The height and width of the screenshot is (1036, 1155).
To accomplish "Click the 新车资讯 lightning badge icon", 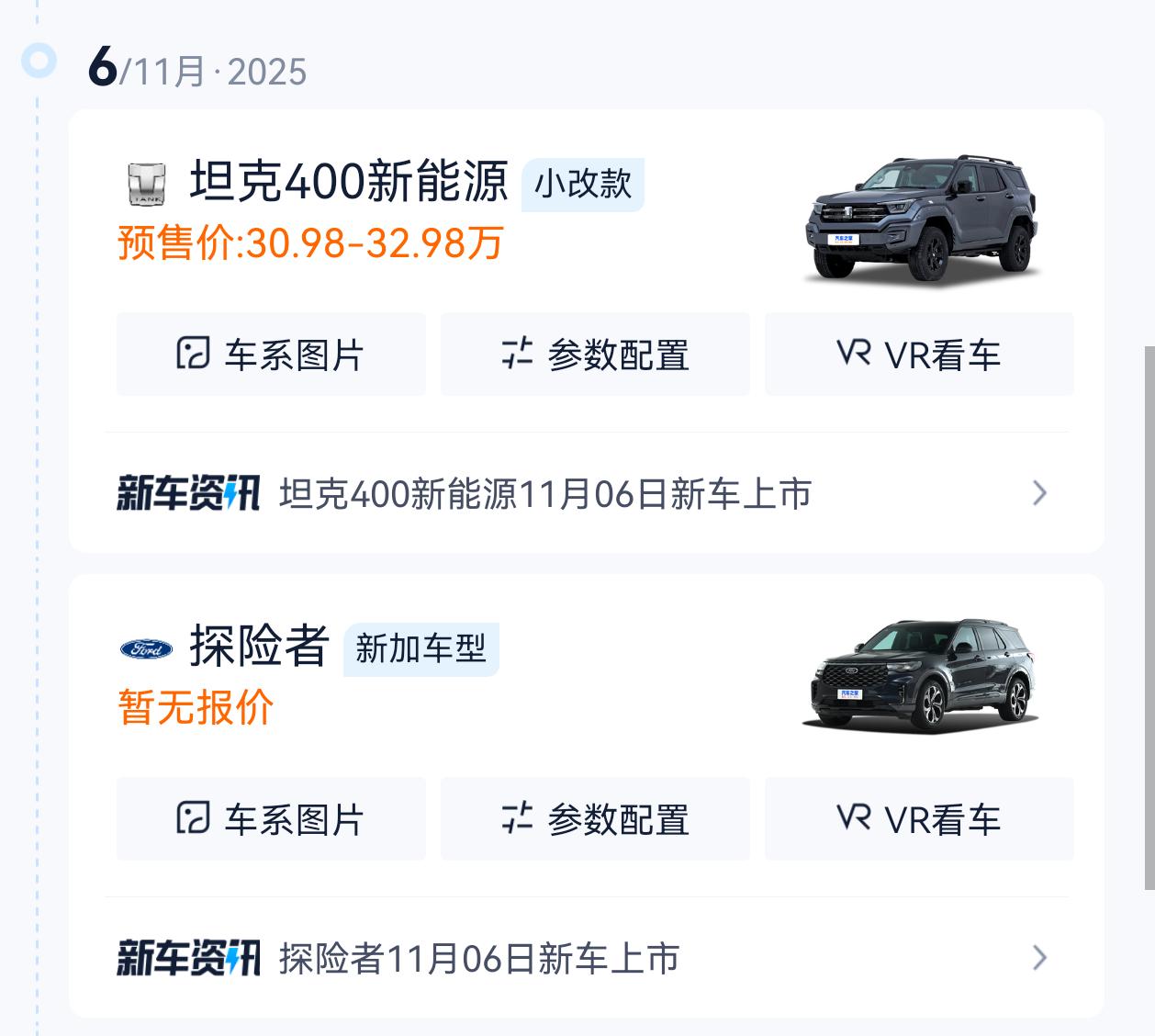I will [188, 493].
